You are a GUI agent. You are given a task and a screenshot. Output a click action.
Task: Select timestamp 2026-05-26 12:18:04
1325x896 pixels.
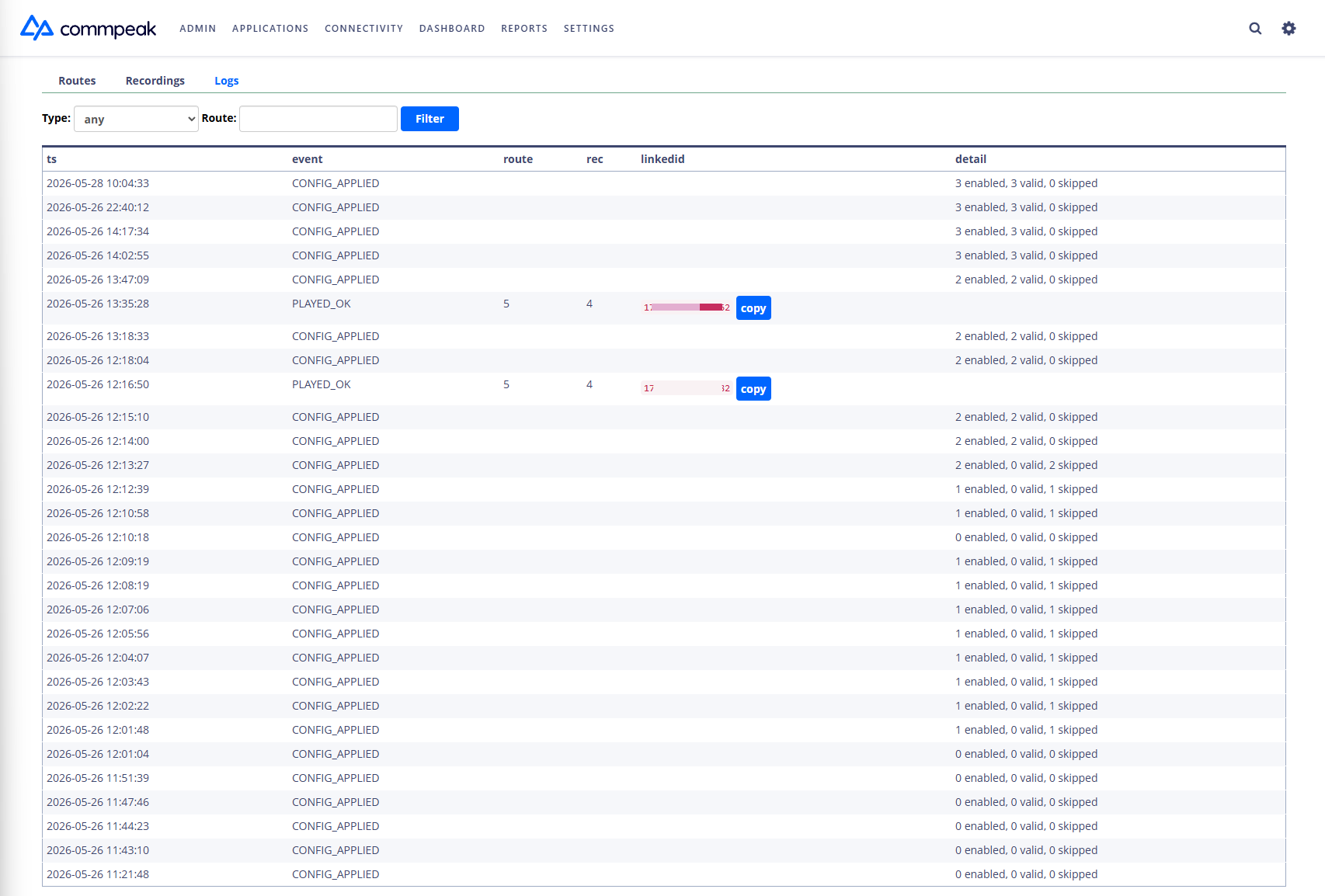point(98,360)
